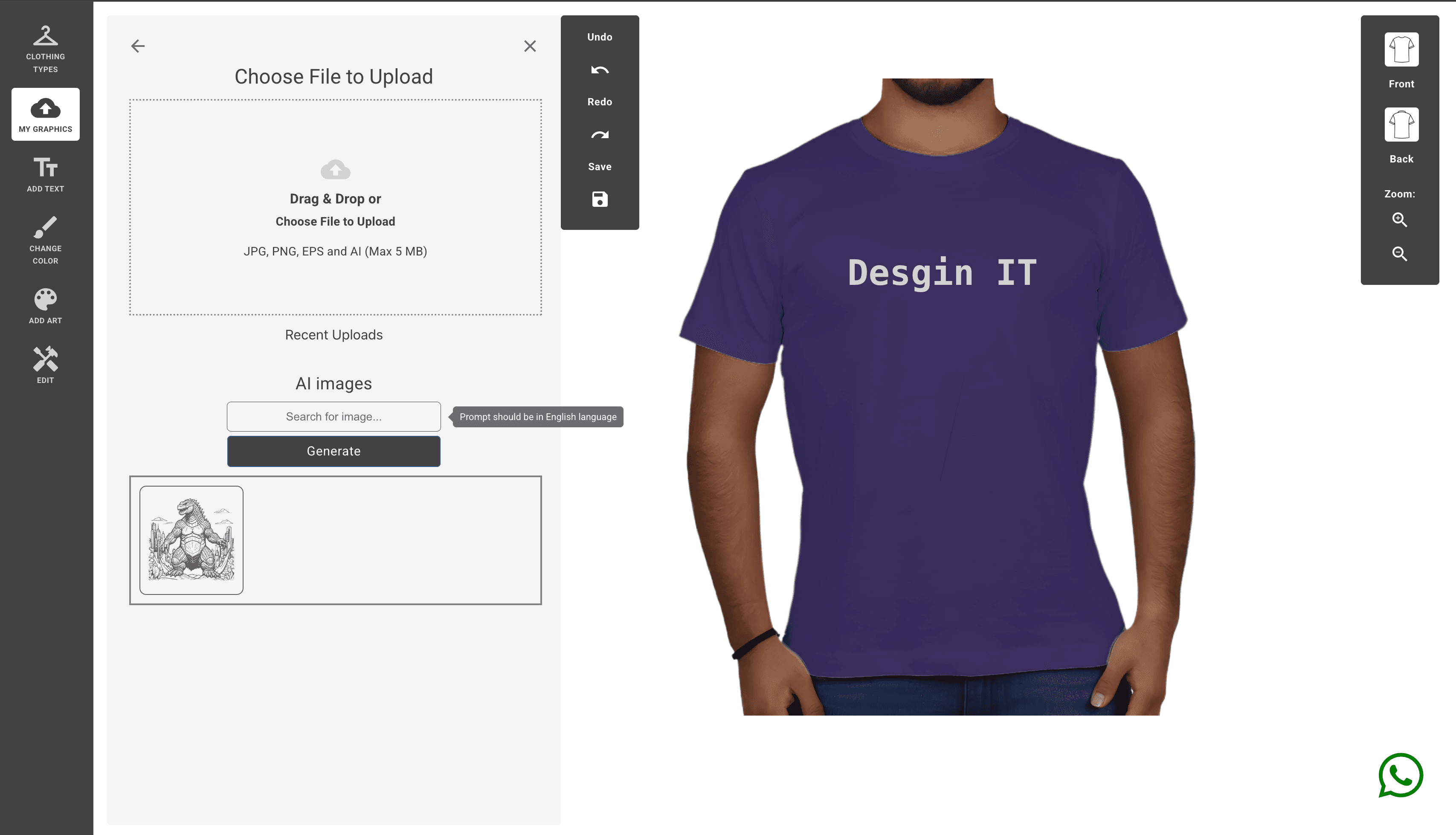
Task: Open the My Graphics panel
Action: pyautogui.click(x=45, y=114)
